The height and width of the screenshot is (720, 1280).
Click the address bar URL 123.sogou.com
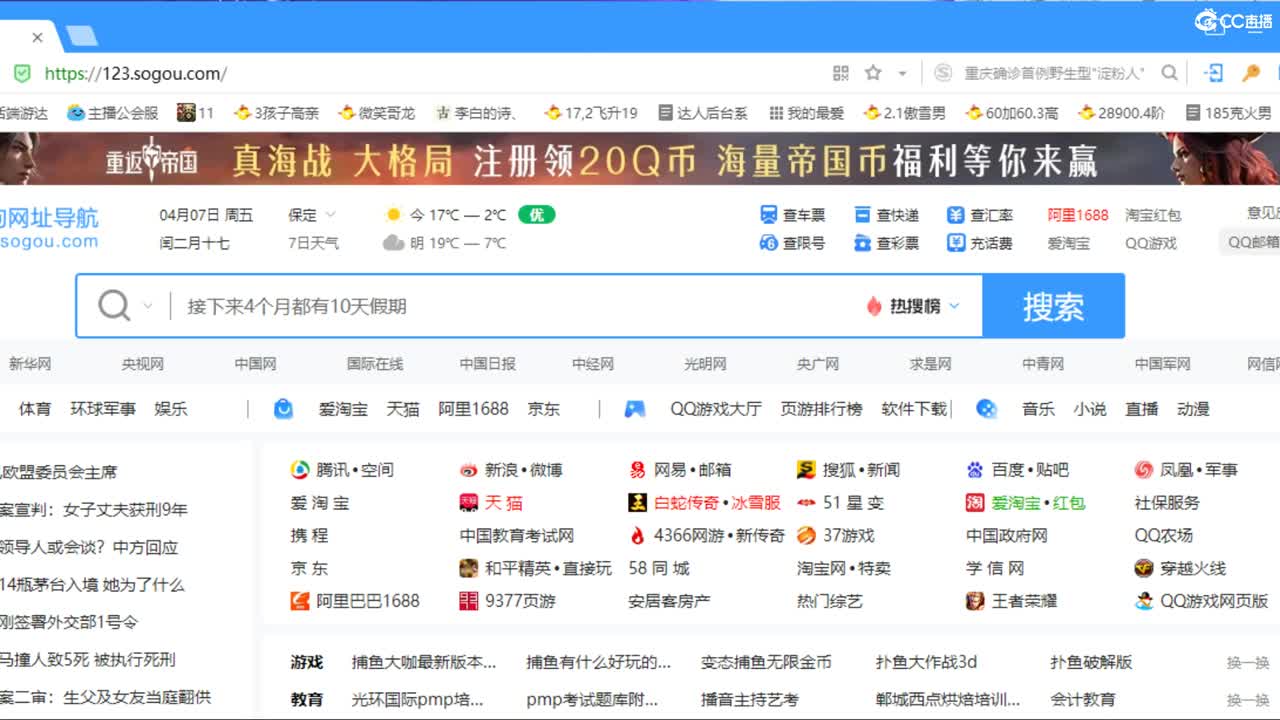coord(136,73)
